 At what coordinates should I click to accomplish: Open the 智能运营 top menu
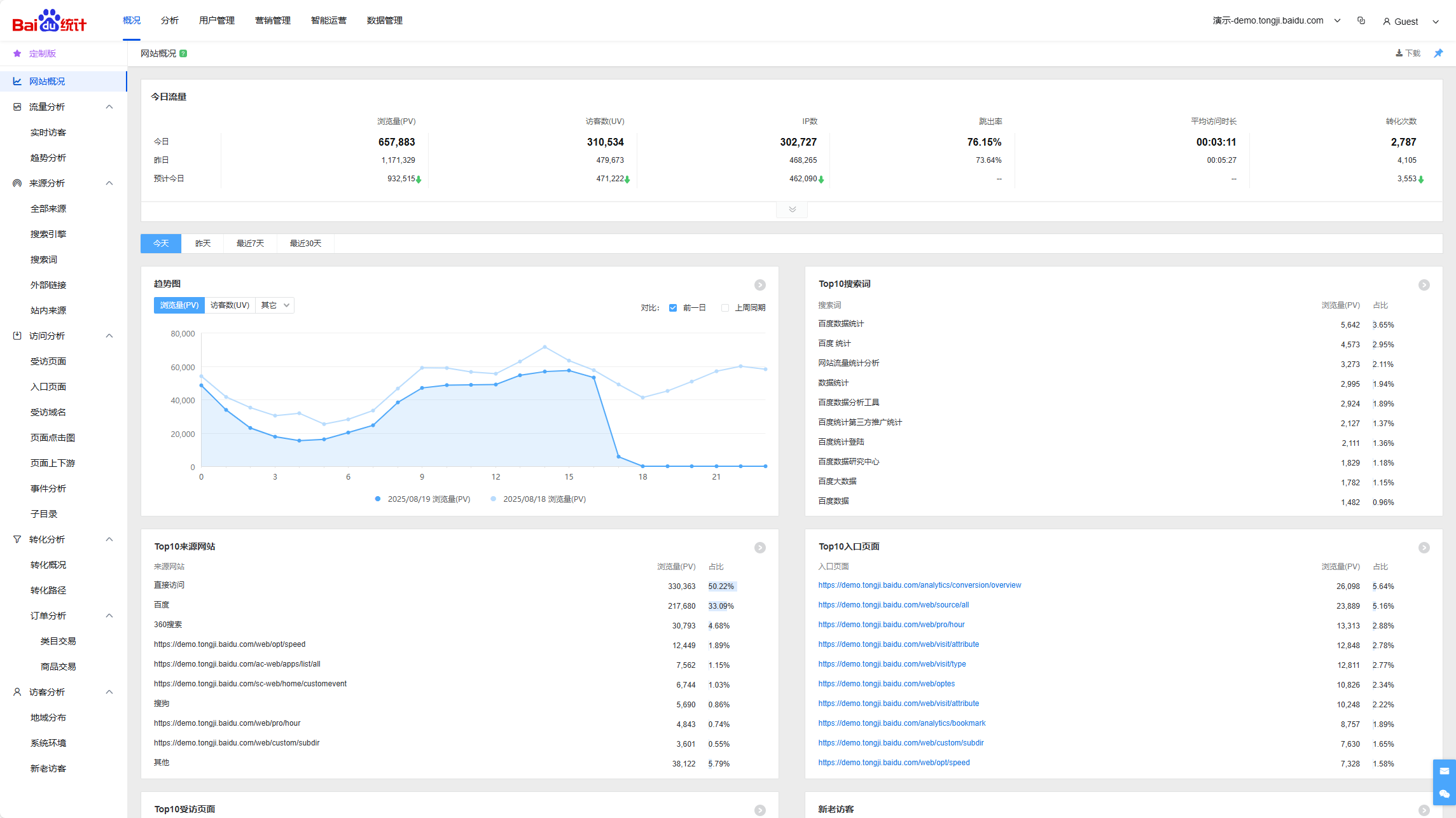click(329, 20)
